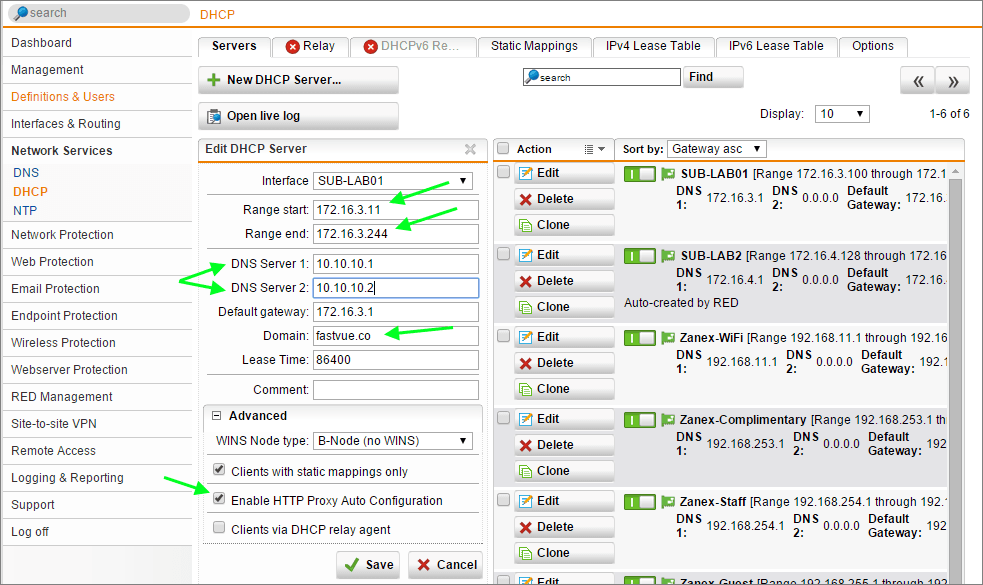The width and height of the screenshot is (983, 585).
Task: Click the sidebar search field
Action: (x=100, y=13)
